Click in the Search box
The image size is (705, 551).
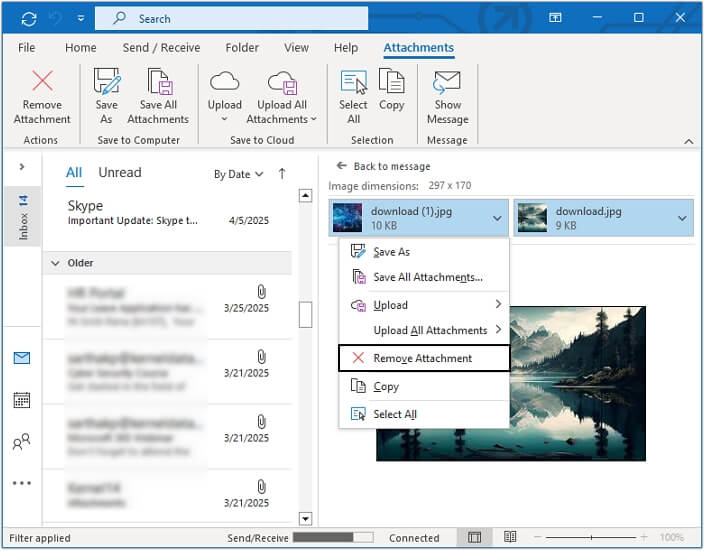pyautogui.click(x=231, y=18)
